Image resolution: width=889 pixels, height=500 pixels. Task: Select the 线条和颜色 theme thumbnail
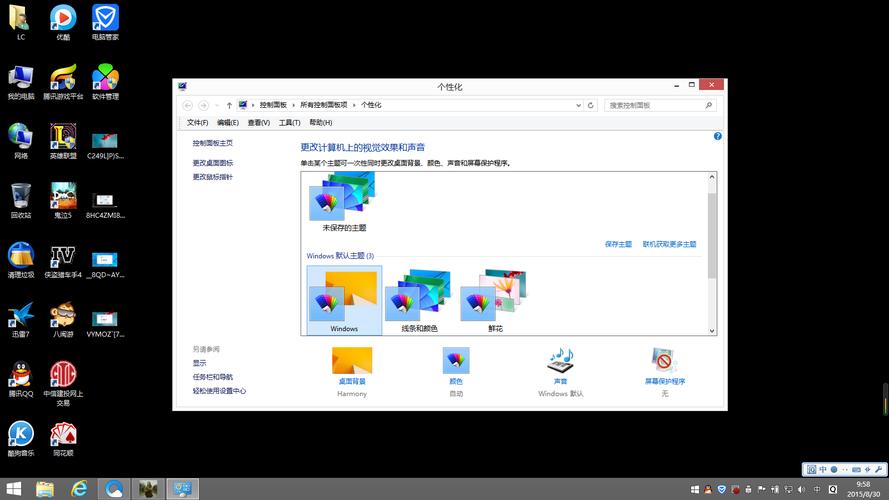tap(420, 300)
